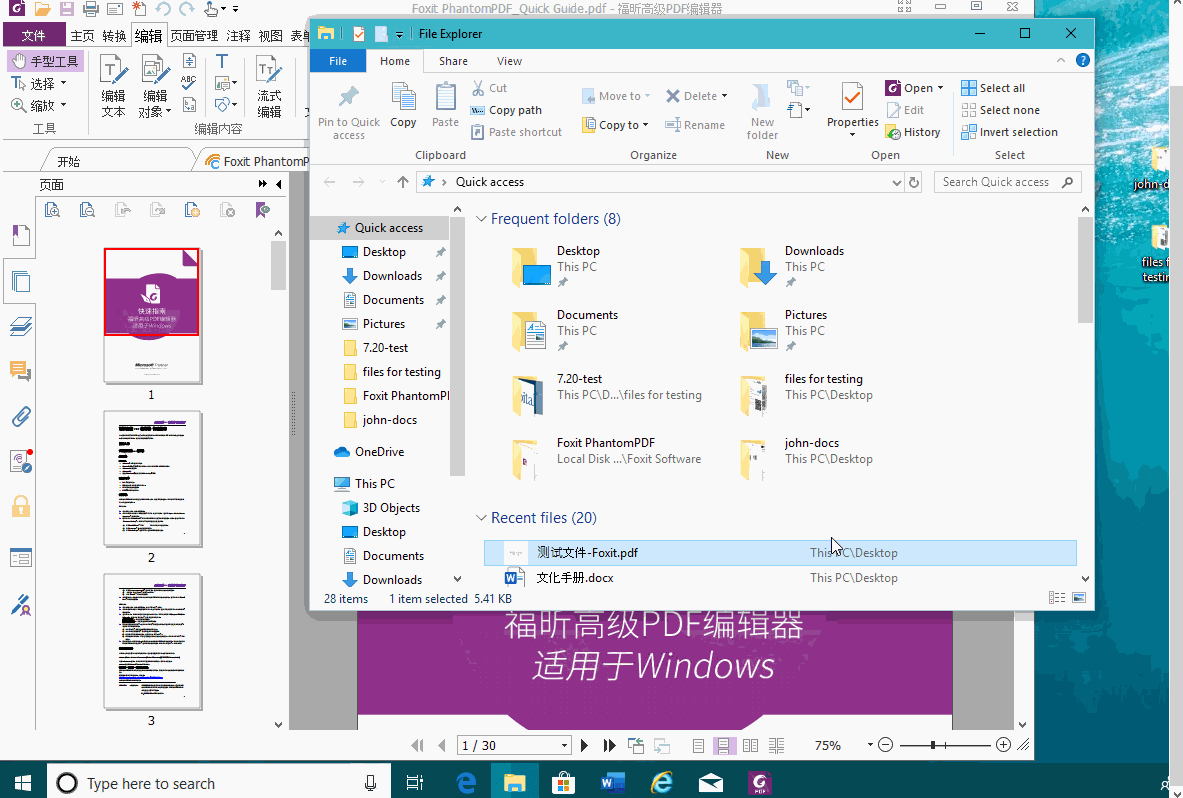Open the comments panel in Foxit sidebar

(x=20, y=372)
